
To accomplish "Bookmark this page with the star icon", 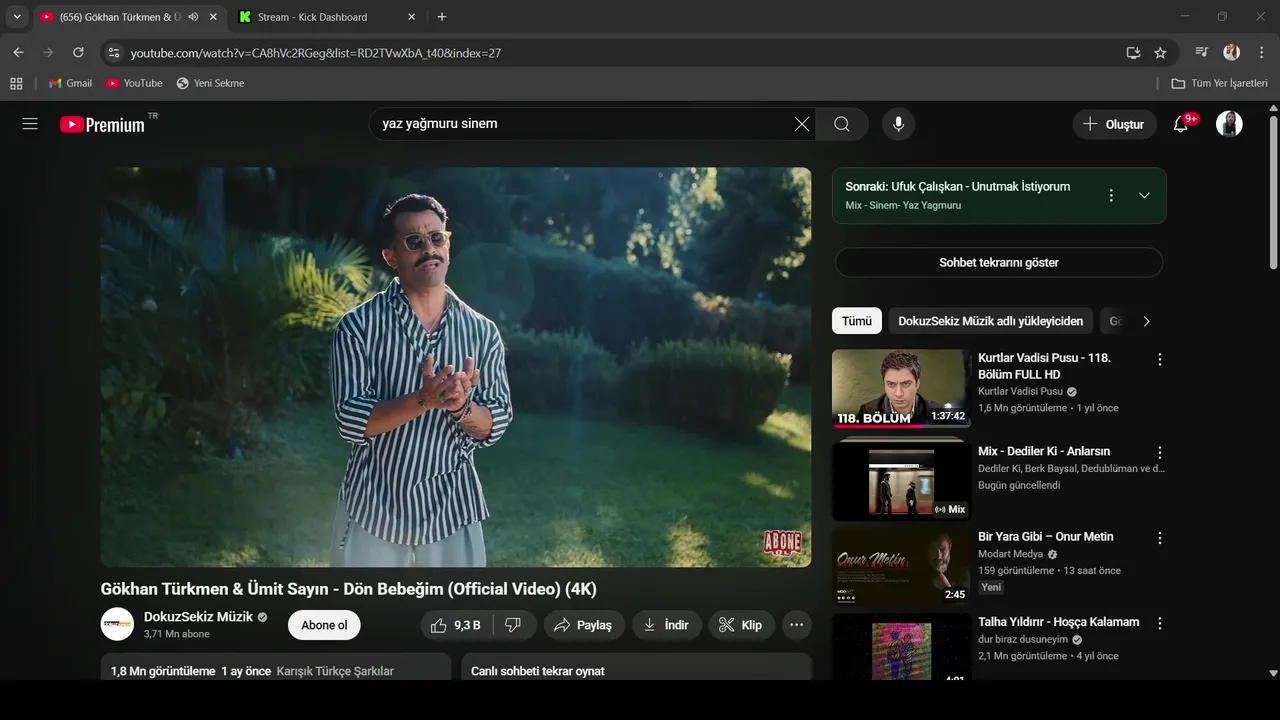I will pyautogui.click(x=1160, y=52).
